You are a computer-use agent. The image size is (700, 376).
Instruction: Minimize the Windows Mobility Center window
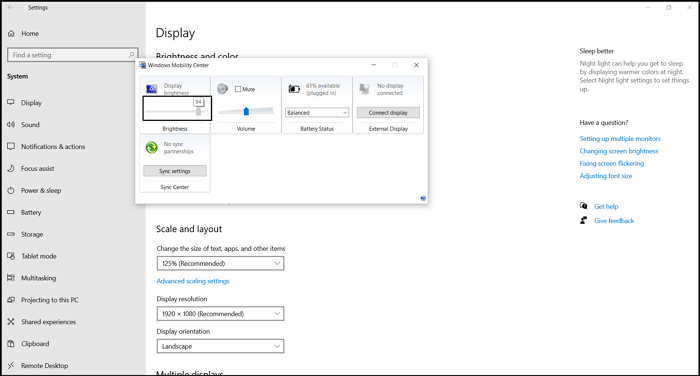(x=374, y=65)
